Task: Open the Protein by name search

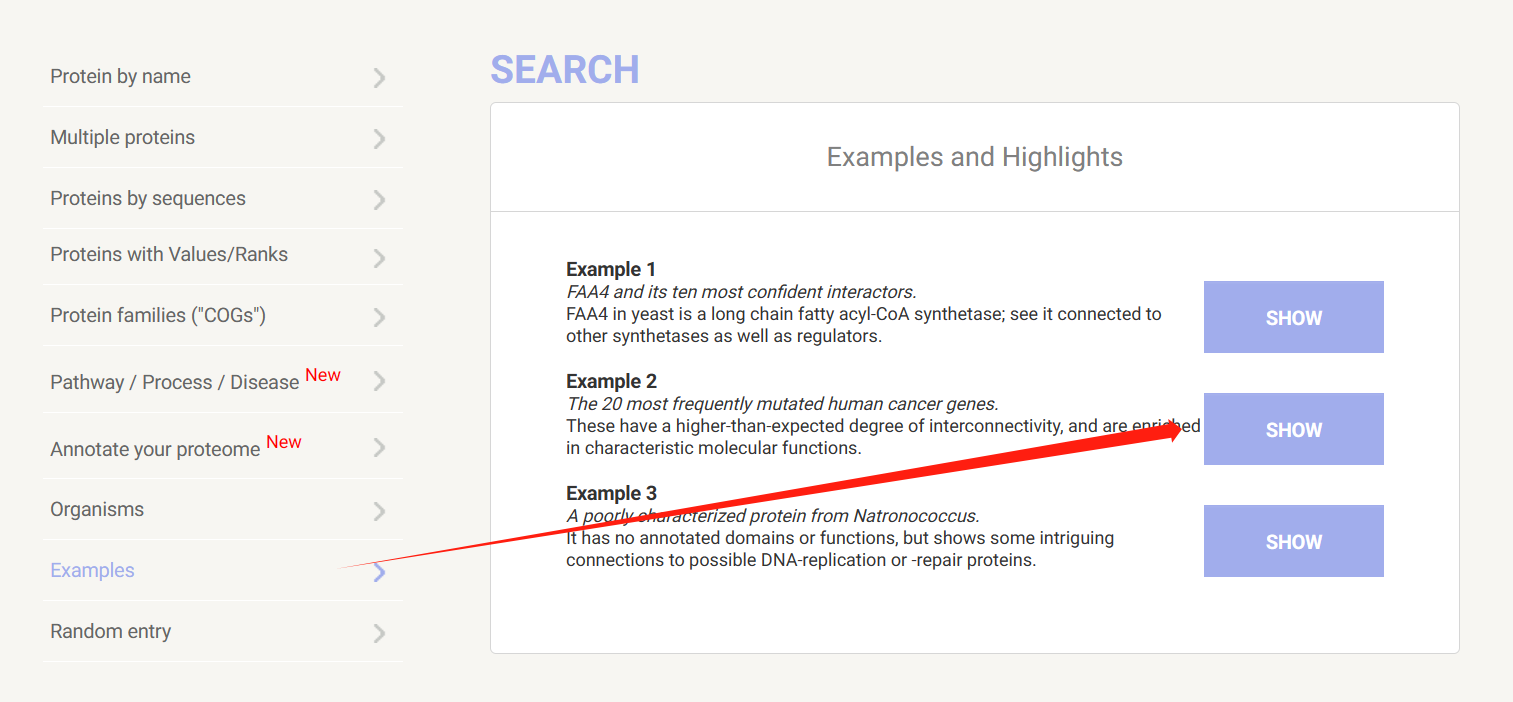Action: (x=120, y=77)
